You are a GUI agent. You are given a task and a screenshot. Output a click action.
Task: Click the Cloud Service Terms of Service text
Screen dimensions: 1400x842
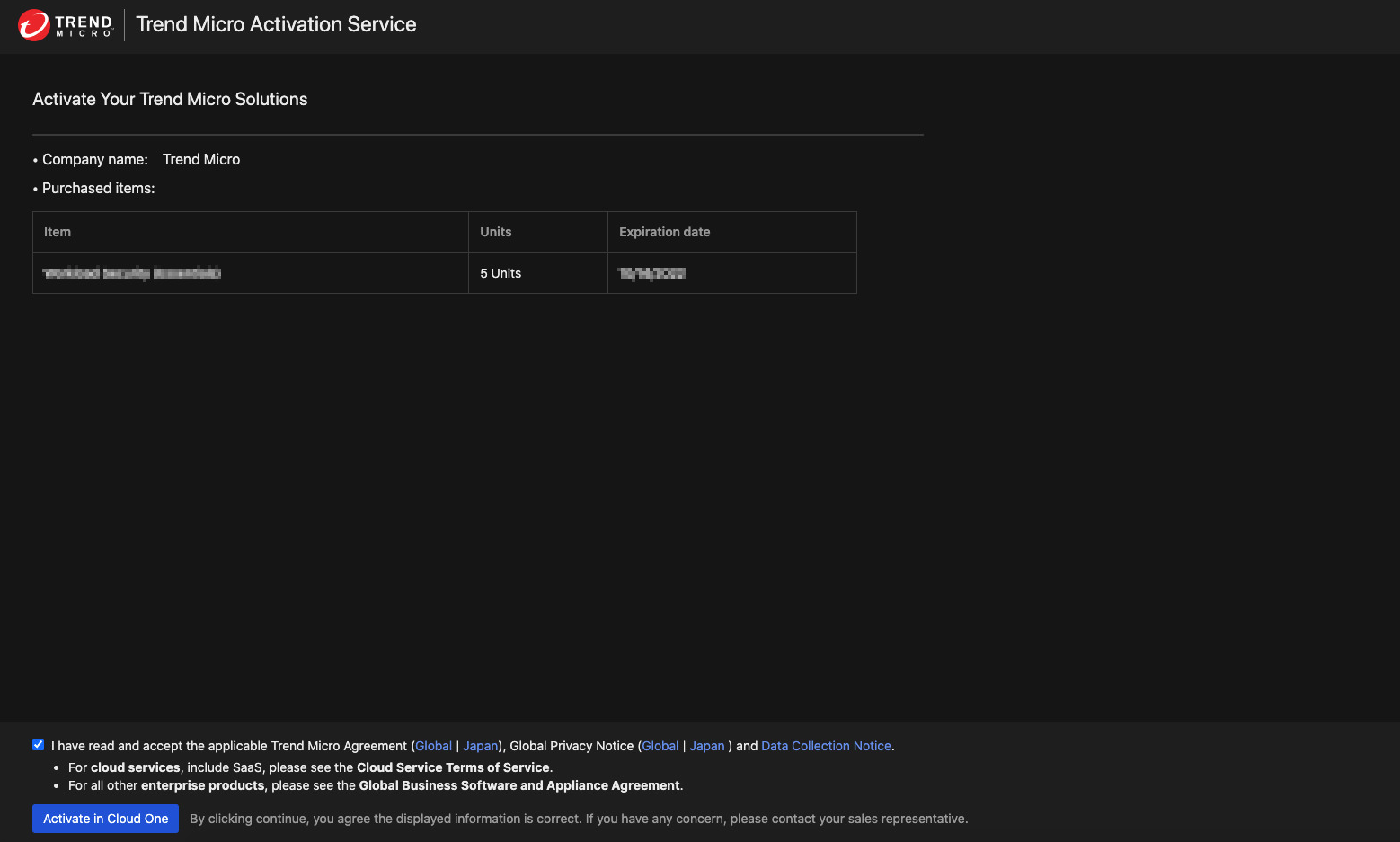[453, 767]
